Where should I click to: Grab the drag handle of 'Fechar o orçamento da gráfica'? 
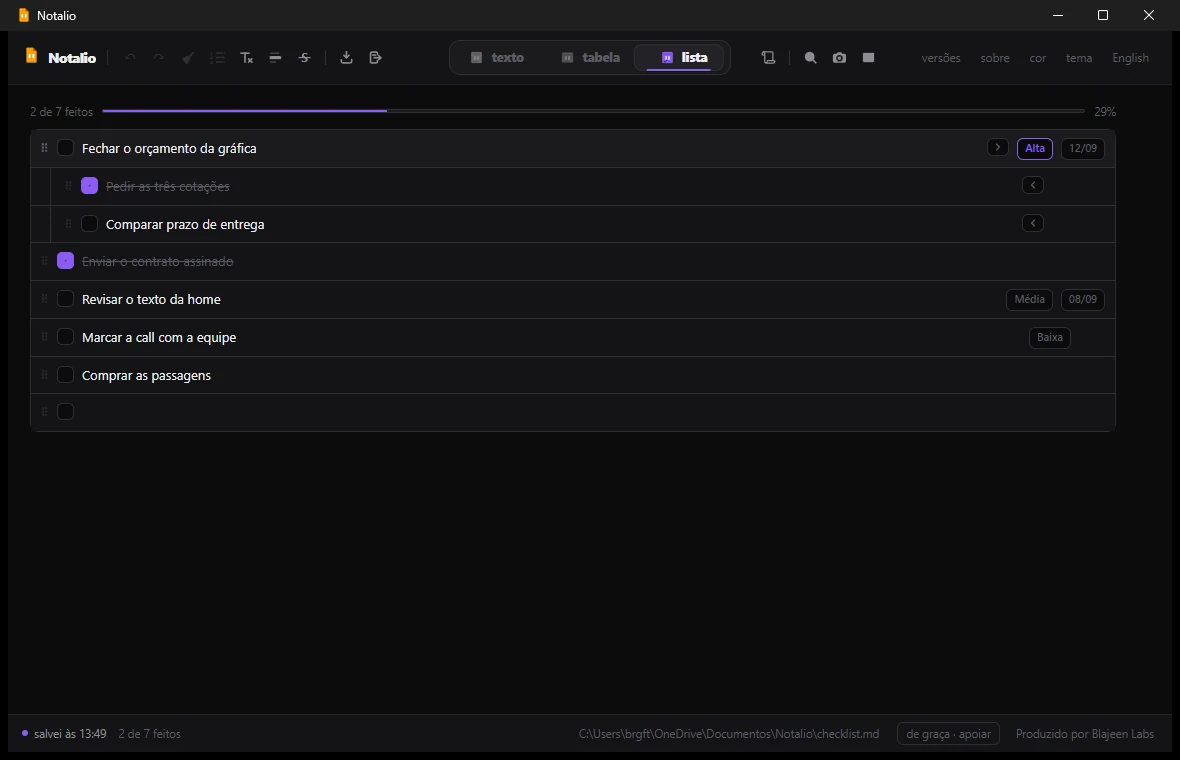click(x=44, y=148)
